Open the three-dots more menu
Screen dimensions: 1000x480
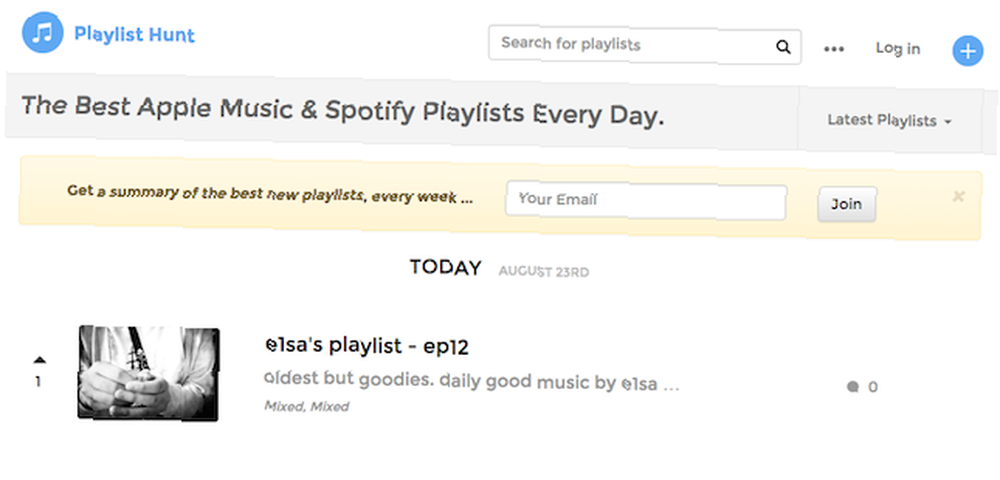(x=834, y=49)
